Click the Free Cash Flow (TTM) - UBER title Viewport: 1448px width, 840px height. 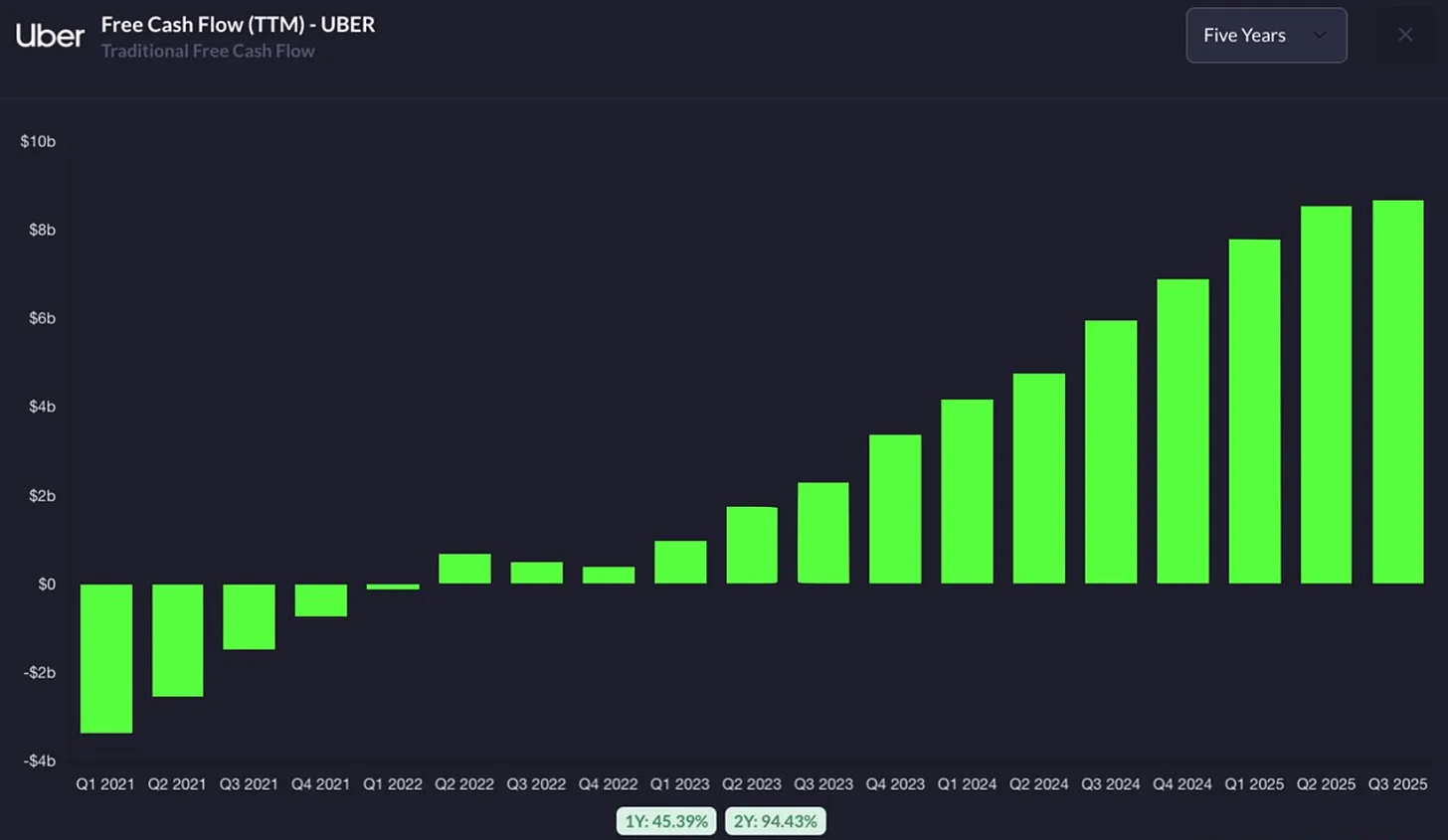click(239, 25)
